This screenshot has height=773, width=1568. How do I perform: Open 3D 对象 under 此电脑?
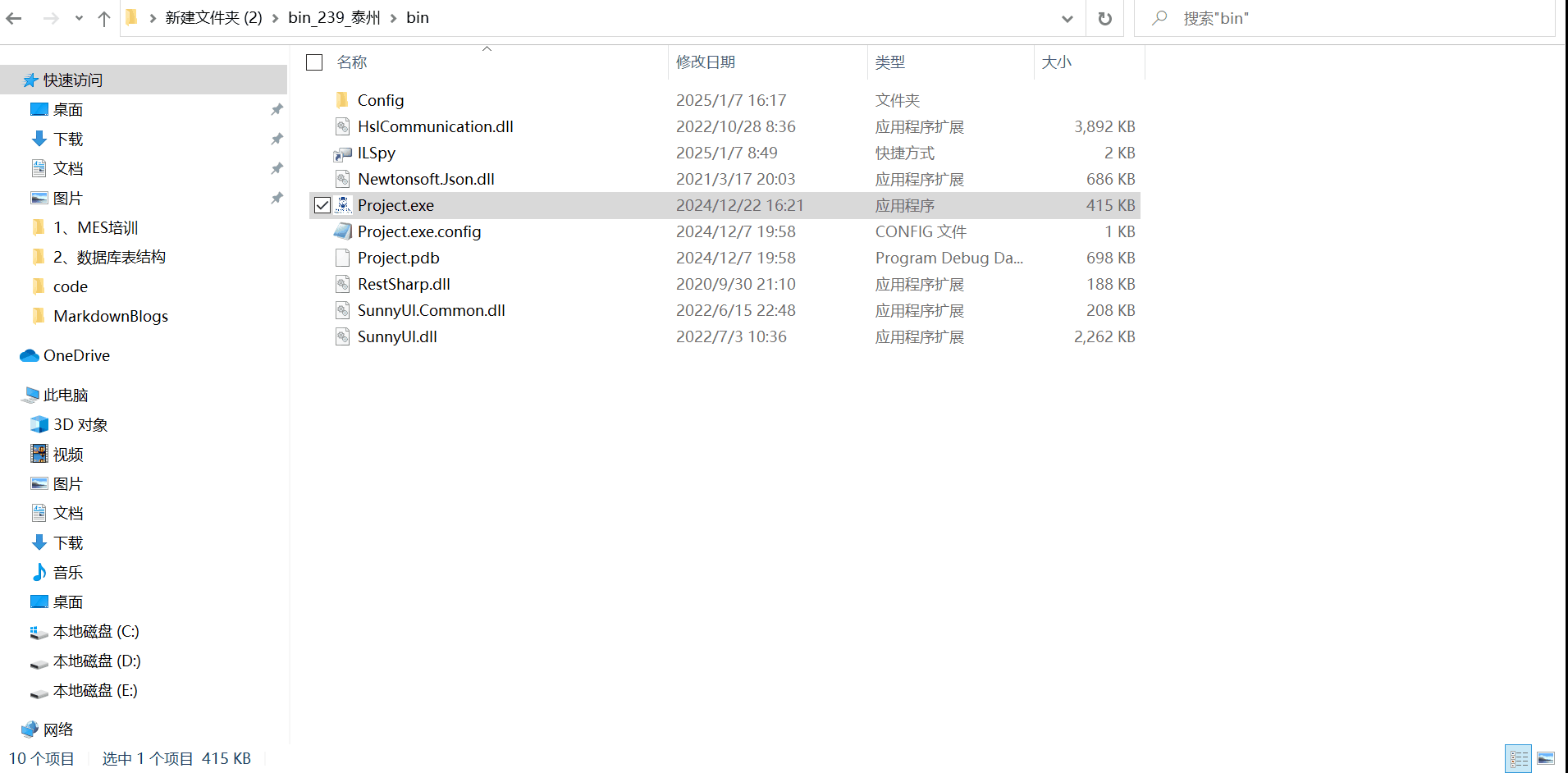(x=80, y=425)
